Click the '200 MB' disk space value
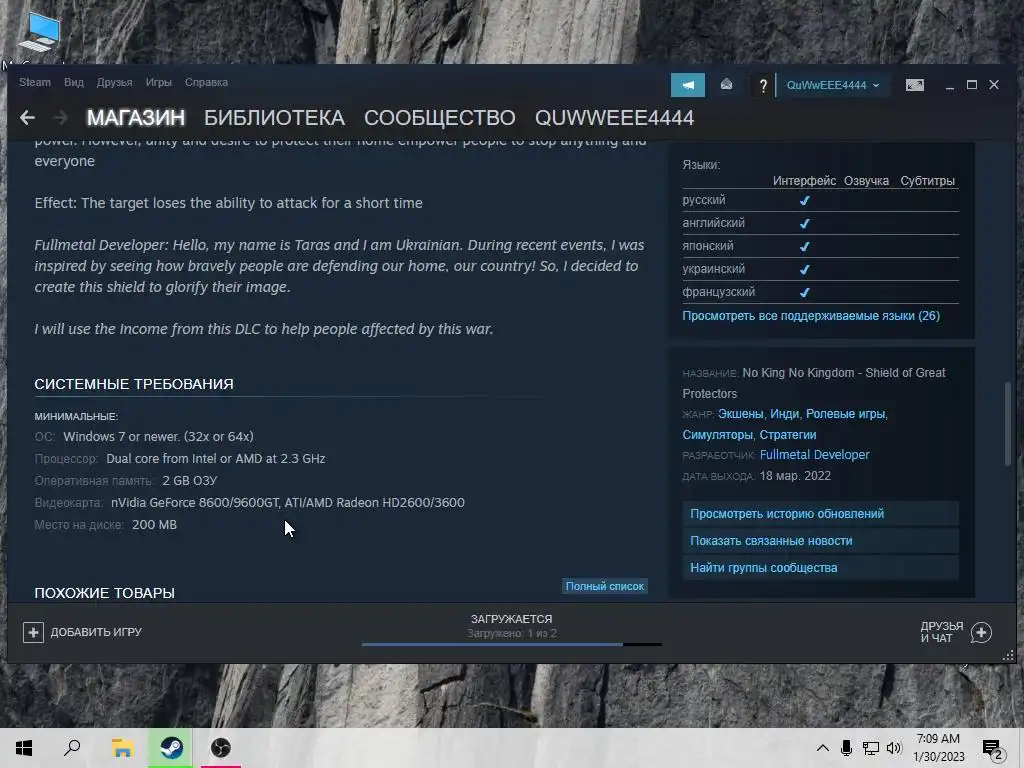The width and height of the screenshot is (1024, 768). (x=154, y=525)
